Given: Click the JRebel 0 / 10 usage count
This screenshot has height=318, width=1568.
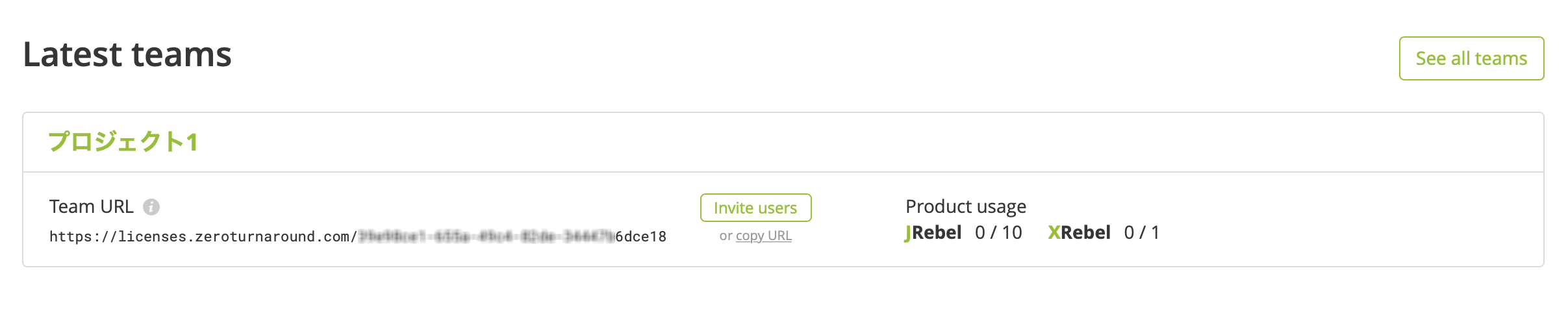Looking at the screenshot, I should (998, 232).
